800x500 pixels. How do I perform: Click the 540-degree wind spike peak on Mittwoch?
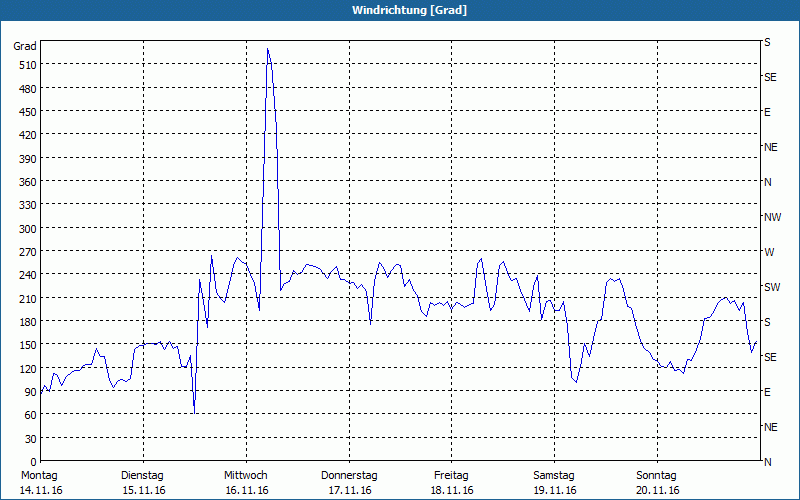267,49
